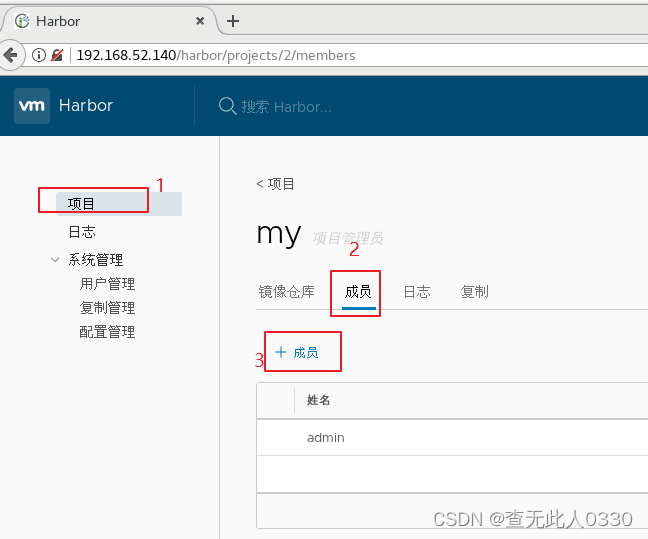Focus the 搜索 Harbor search field

coord(286,107)
